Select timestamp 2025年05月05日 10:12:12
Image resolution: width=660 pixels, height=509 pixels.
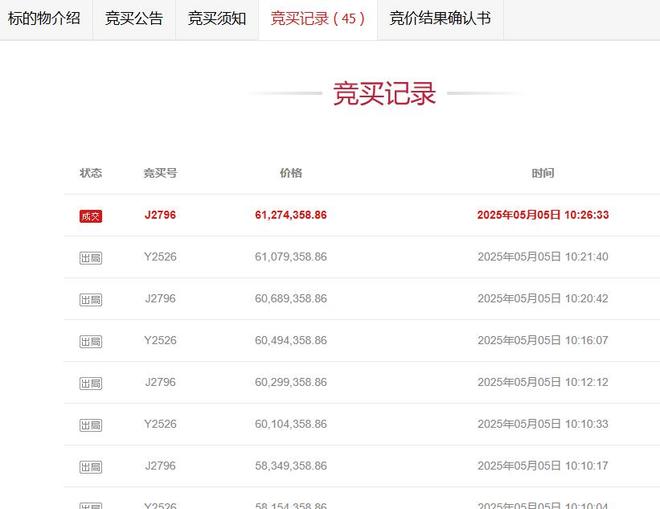pos(543,382)
